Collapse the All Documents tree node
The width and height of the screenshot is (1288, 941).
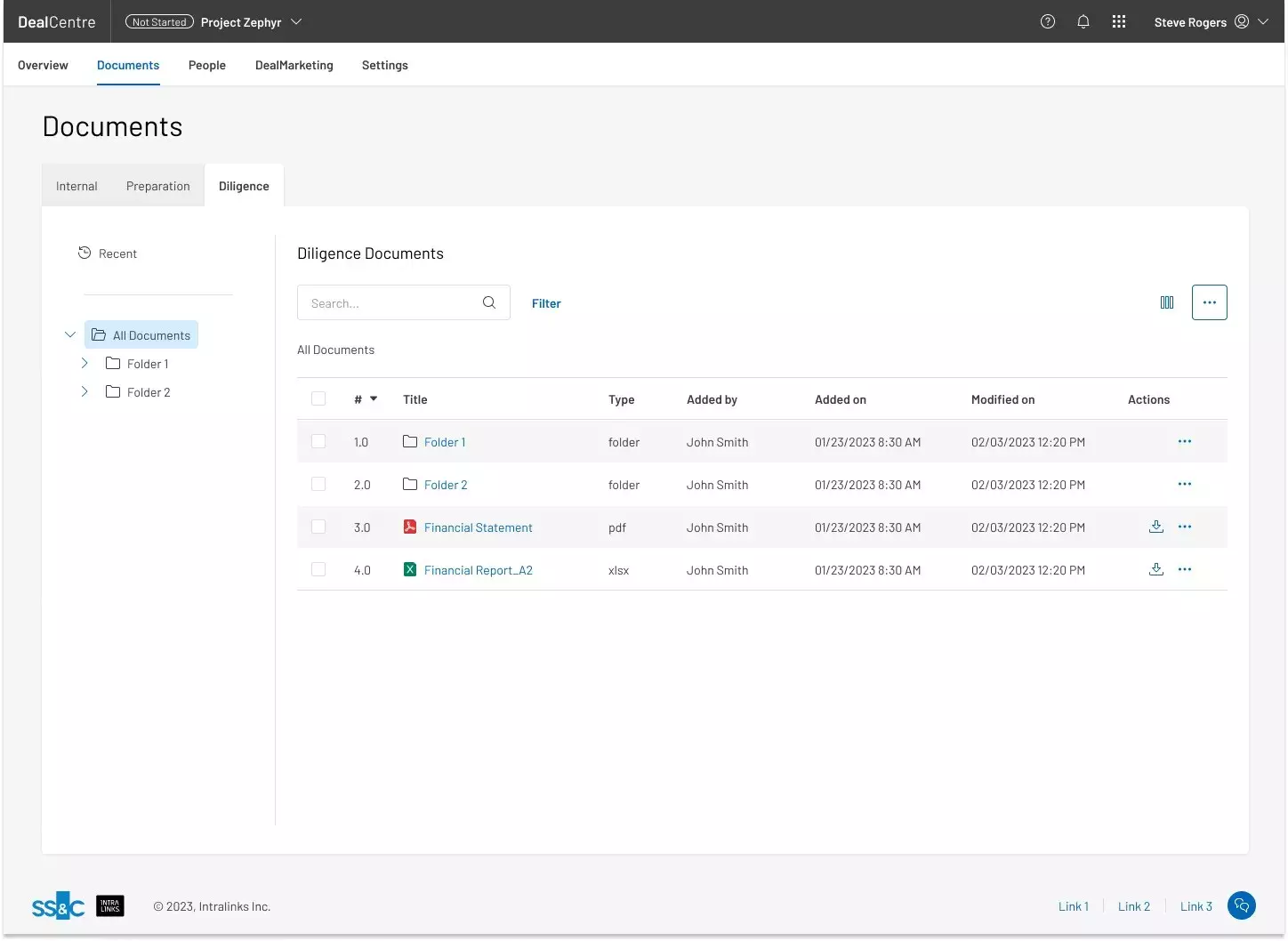click(x=70, y=335)
